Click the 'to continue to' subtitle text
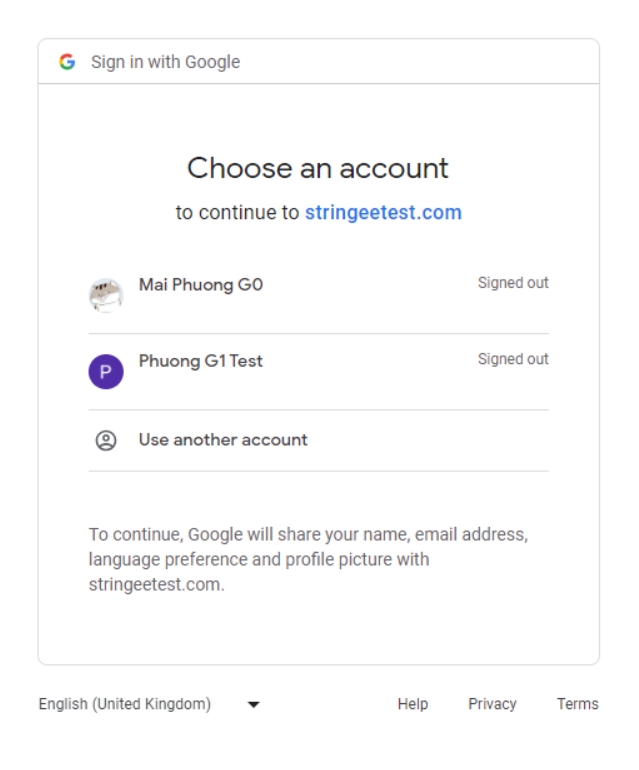This screenshot has width=639, height=770. pos(238,213)
